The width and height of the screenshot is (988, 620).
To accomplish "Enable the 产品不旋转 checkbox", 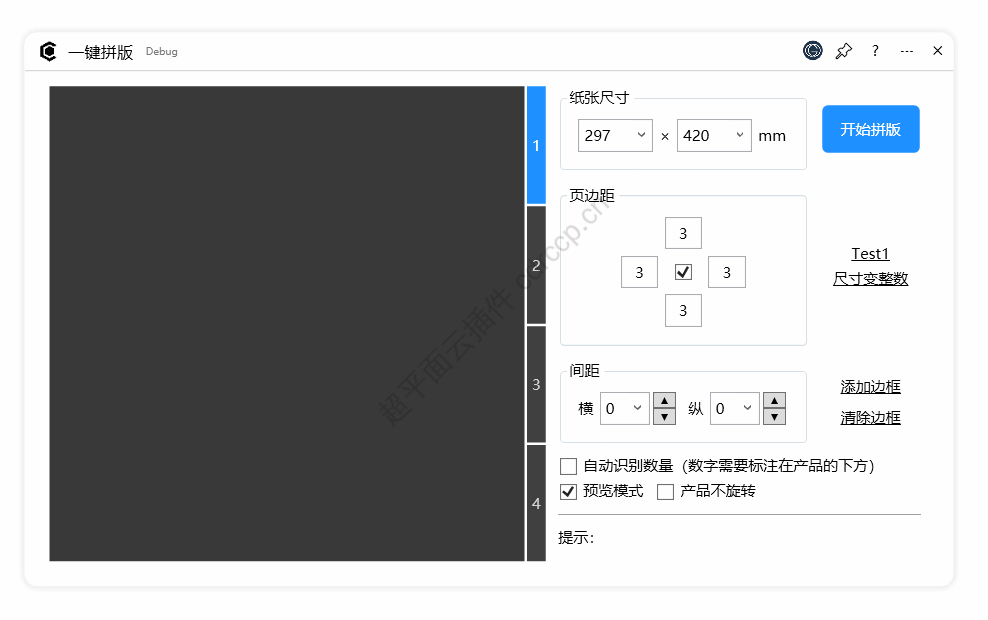I will 665,491.
